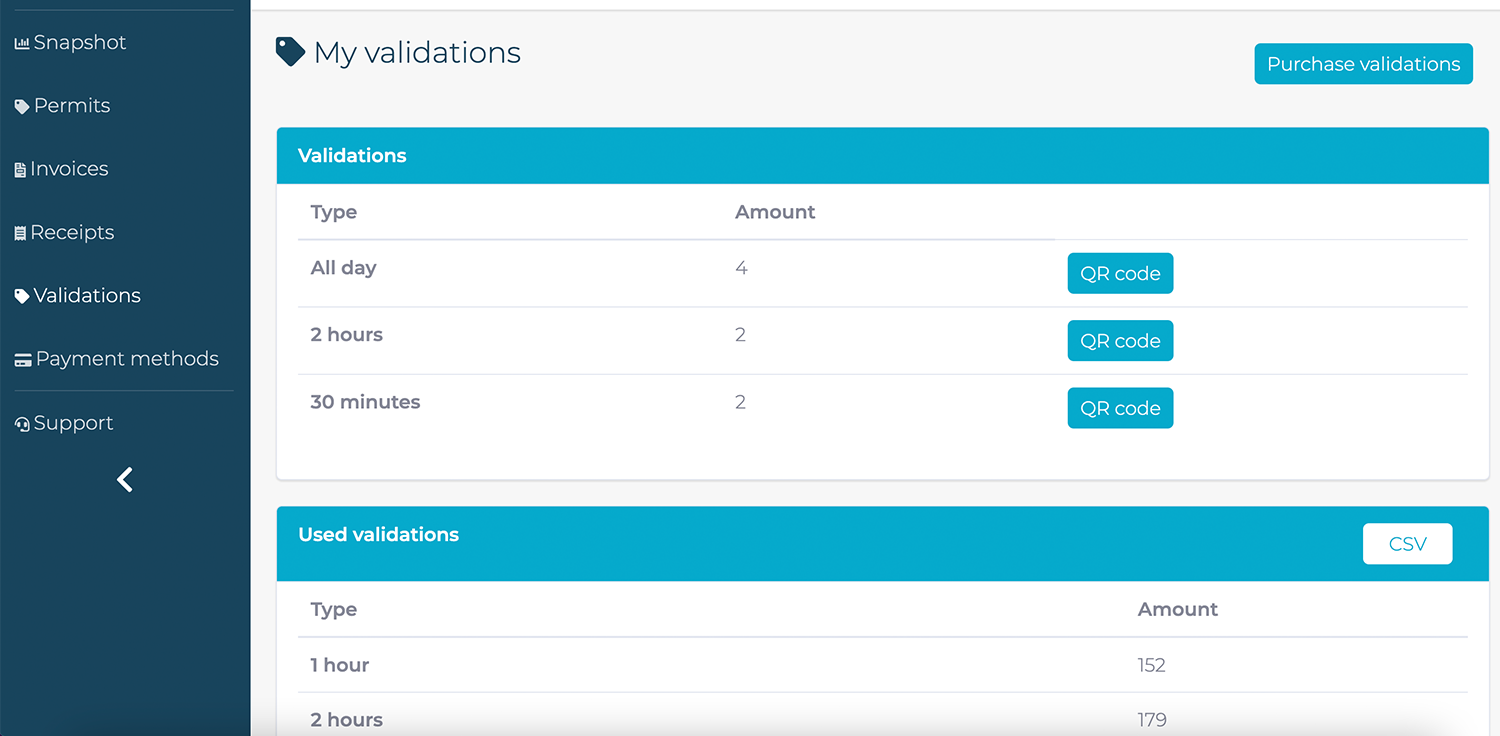Click the Payment methods card icon
The height and width of the screenshot is (736, 1500).
coord(23,360)
